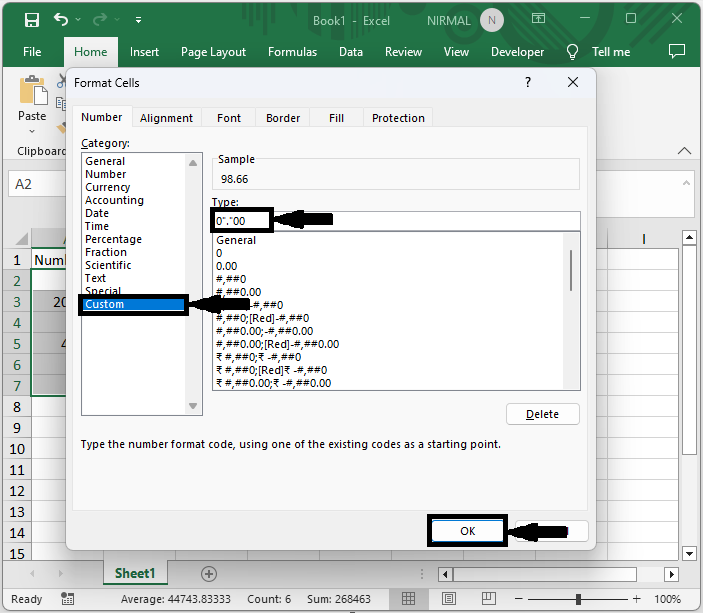Click the Delete button
The height and width of the screenshot is (613, 703).
coord(542,414)
